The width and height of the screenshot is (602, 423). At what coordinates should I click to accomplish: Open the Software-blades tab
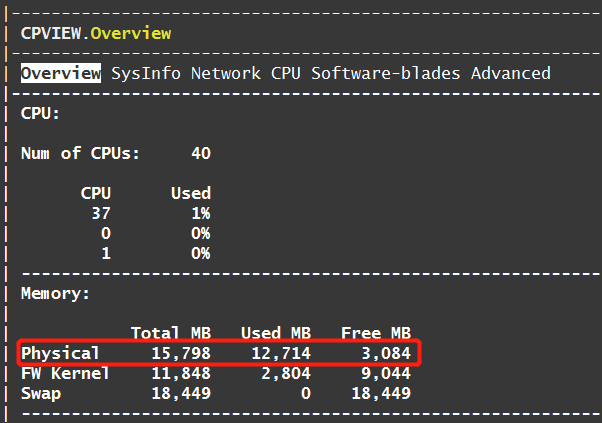click(x=385, y=73)
